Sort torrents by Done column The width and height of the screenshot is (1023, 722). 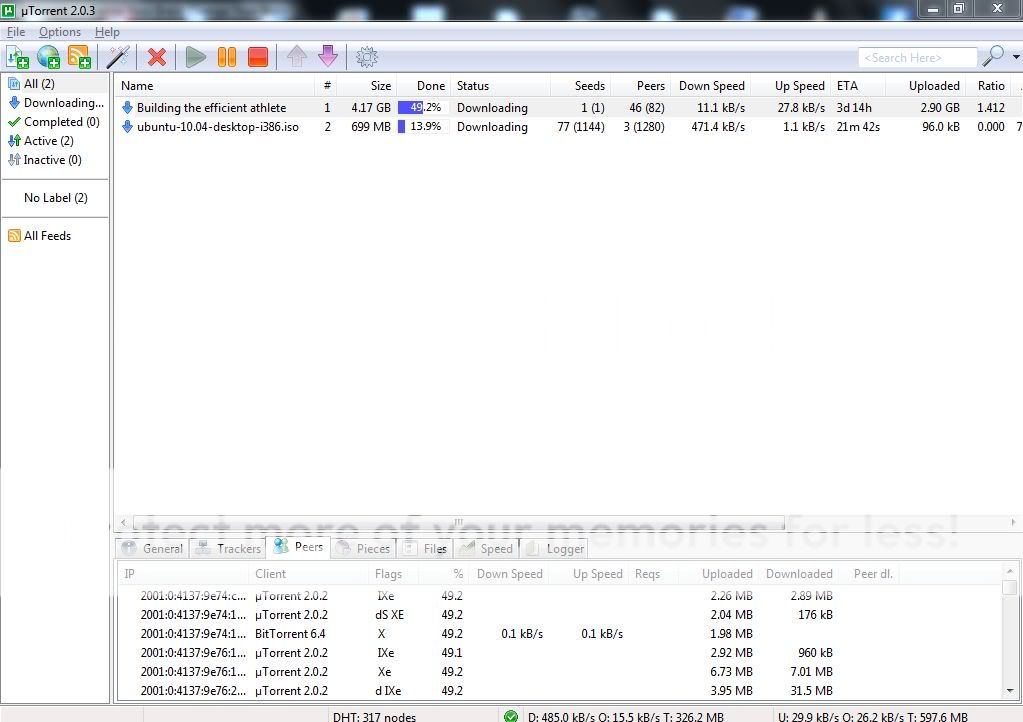tap(423, 85)
